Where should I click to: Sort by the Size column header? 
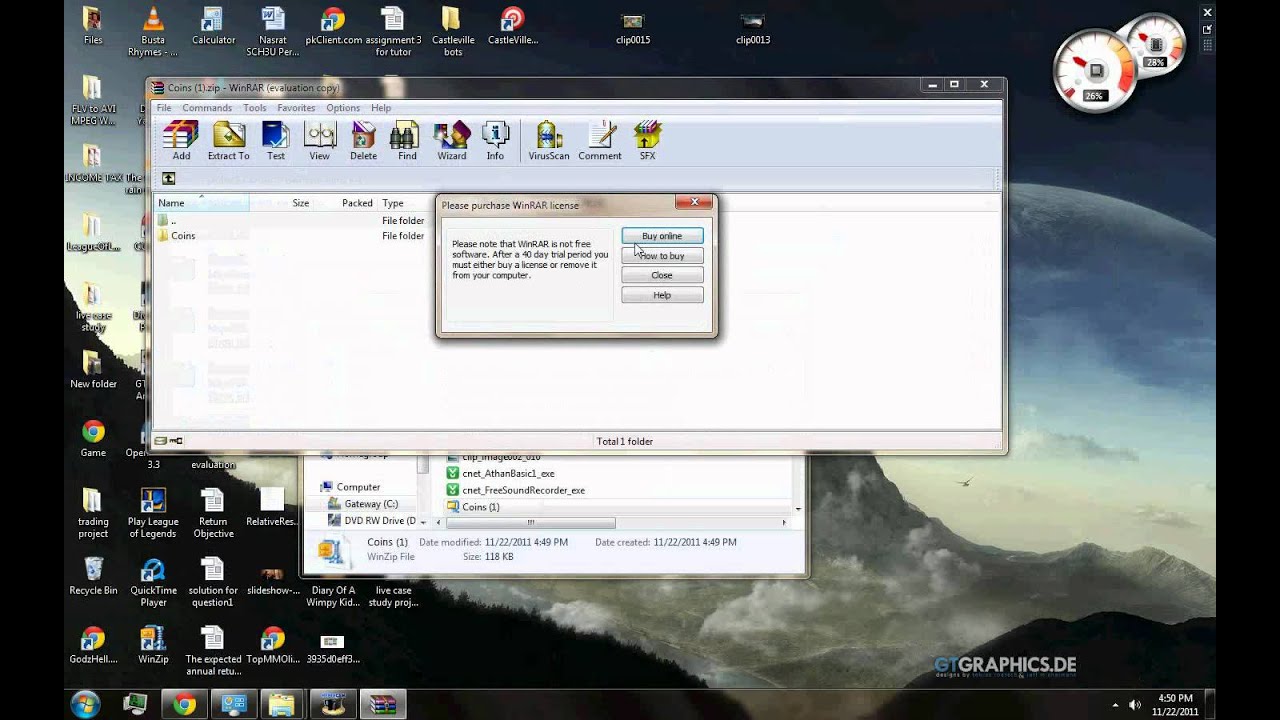300,203
